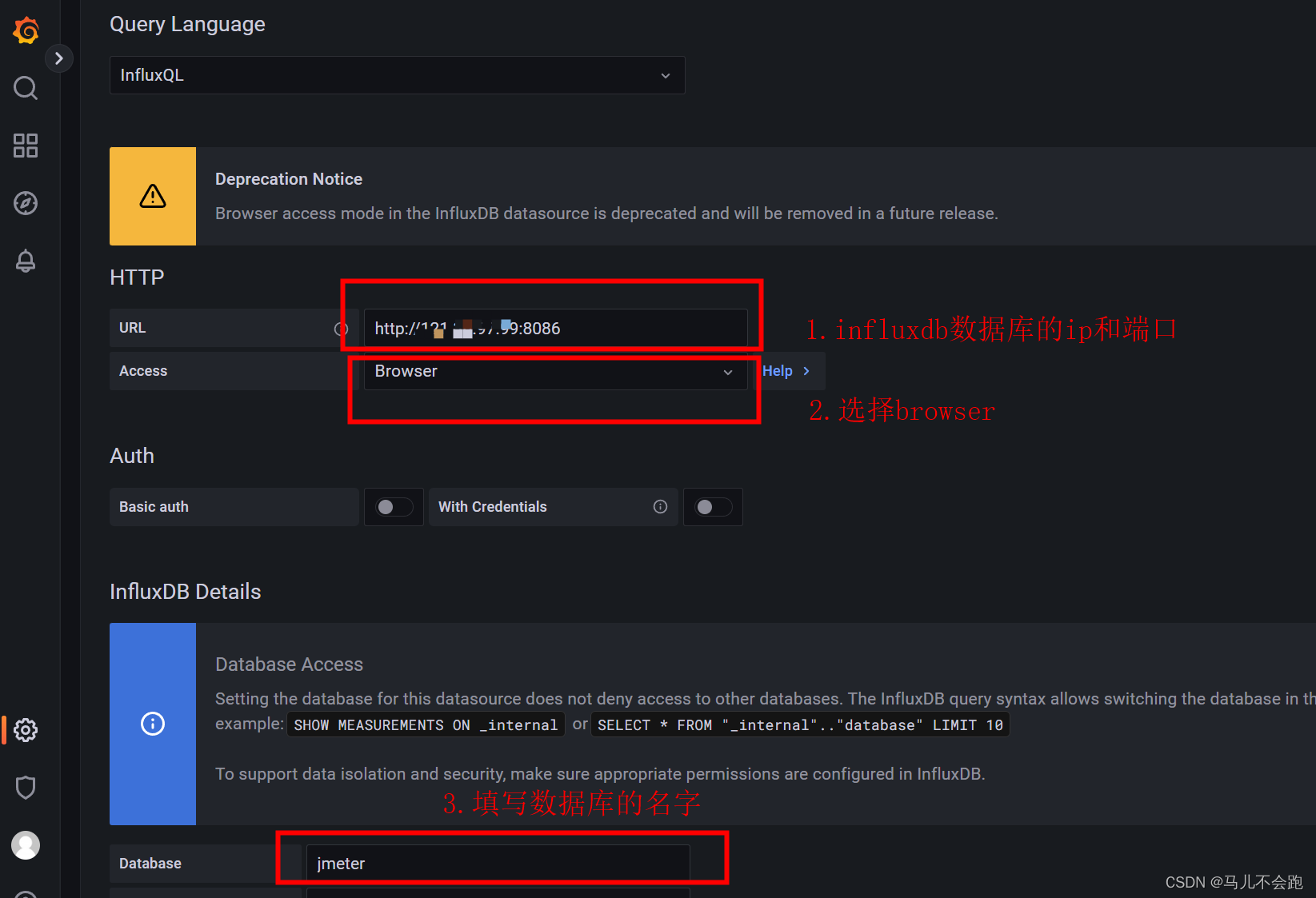Click the URL info tooltip icon
1316x898 pixels.
(342, 329)
